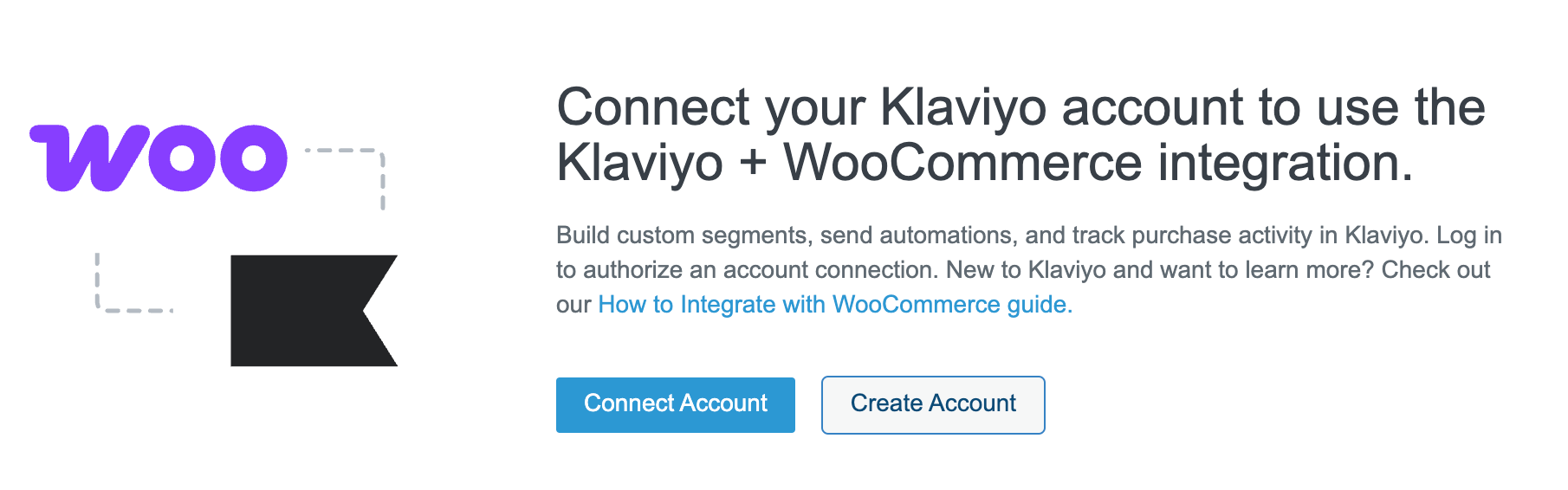Click the outlined Create Account button

pyautogui.click(x=933, y=404)
